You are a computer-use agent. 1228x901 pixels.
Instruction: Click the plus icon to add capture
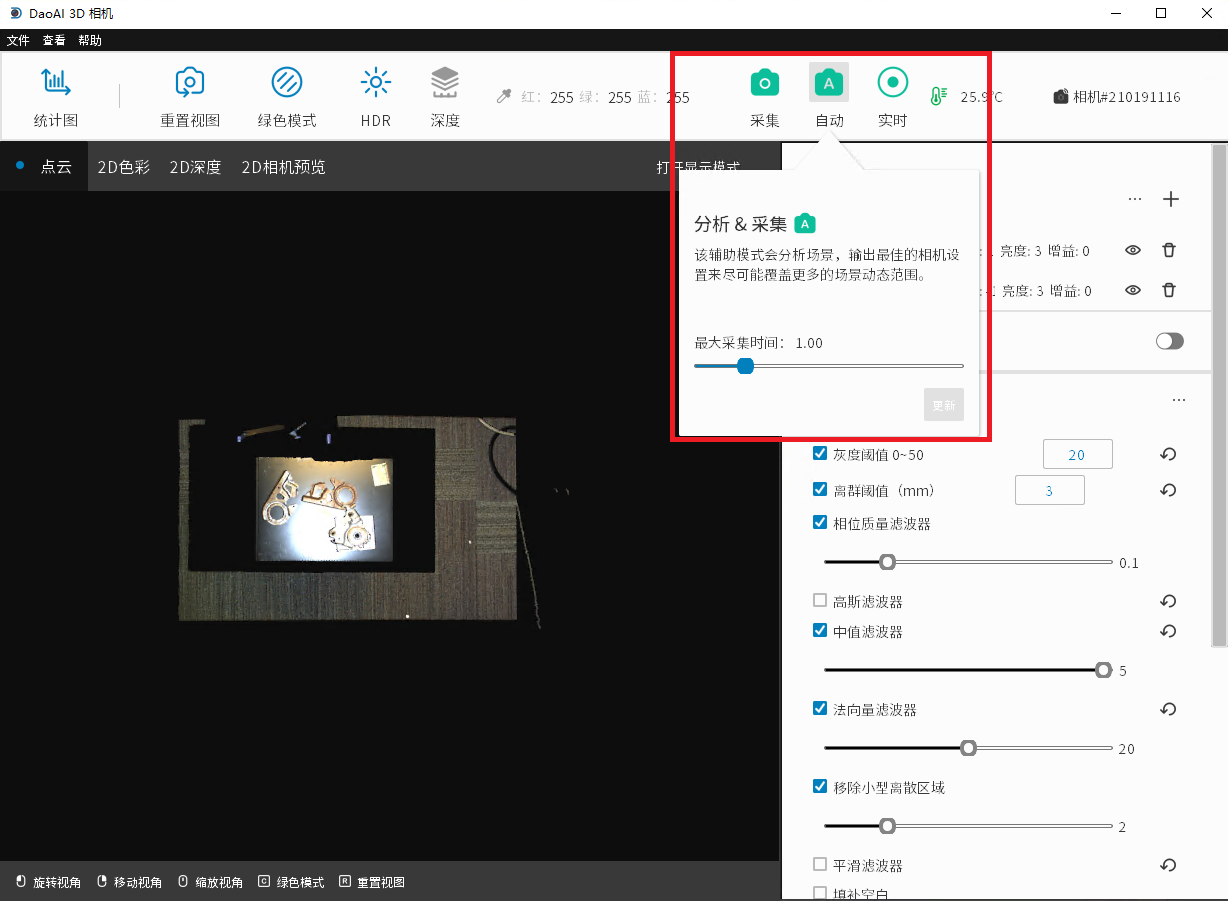coord(1171,199)
